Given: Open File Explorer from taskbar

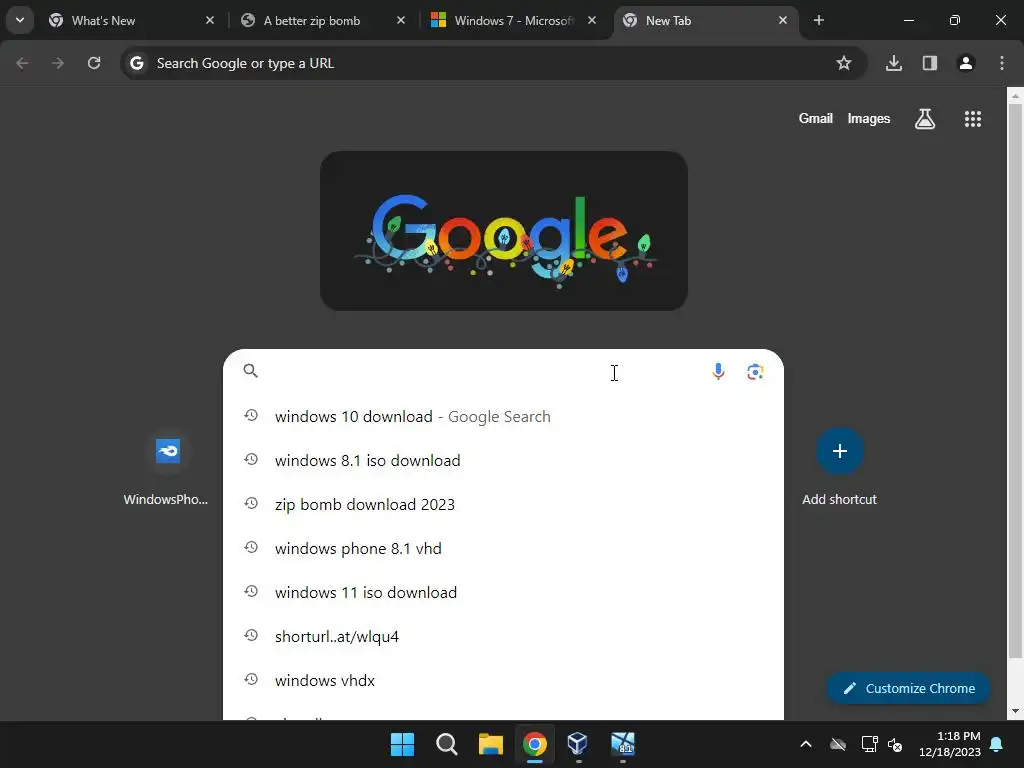Looking at the screenshot, I should click(x=490, y=744).
